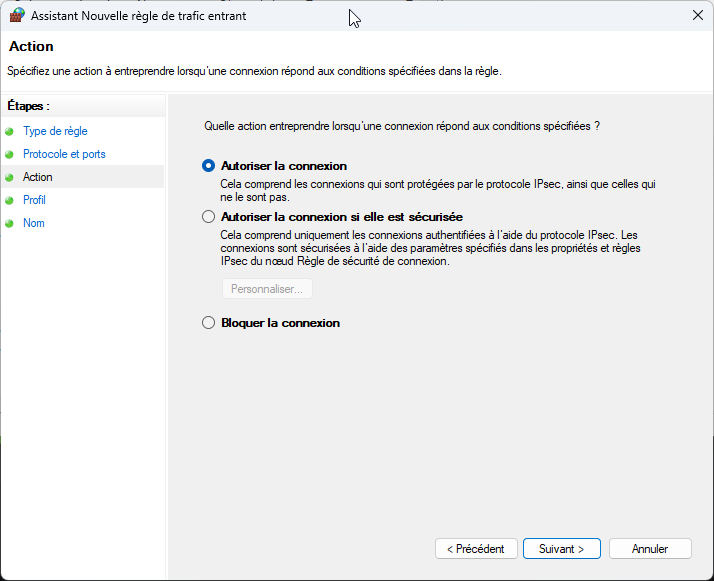Viewport: 714px width, 581px height.
Task: Continue with the Suivant button
Action: click(x=561, y=549)
